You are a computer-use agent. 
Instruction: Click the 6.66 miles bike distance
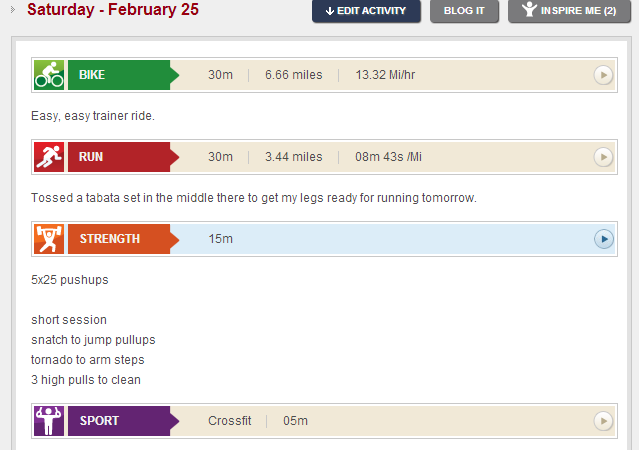point(293,75)
